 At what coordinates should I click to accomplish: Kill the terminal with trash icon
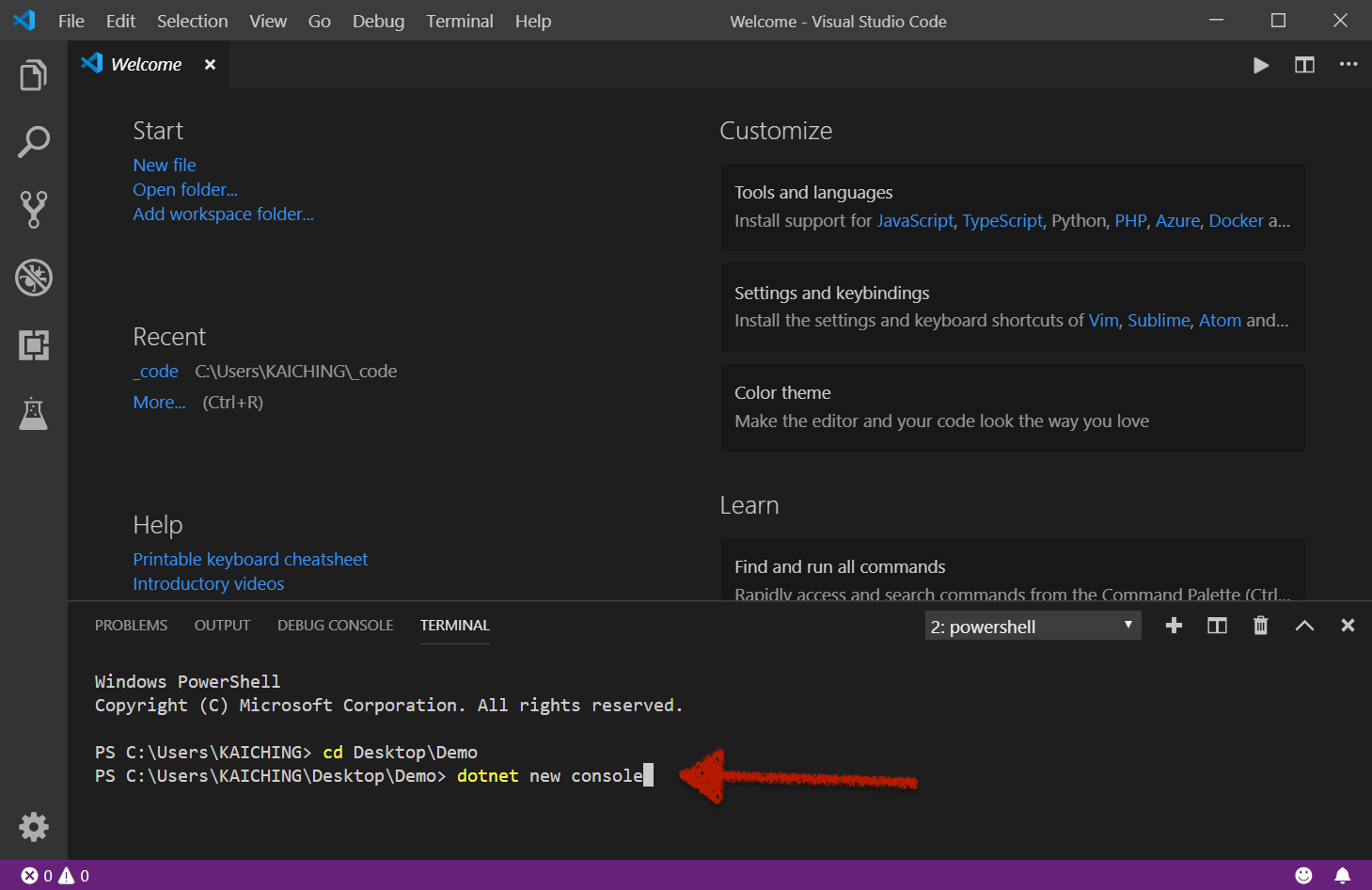(x=1261, y=626)
